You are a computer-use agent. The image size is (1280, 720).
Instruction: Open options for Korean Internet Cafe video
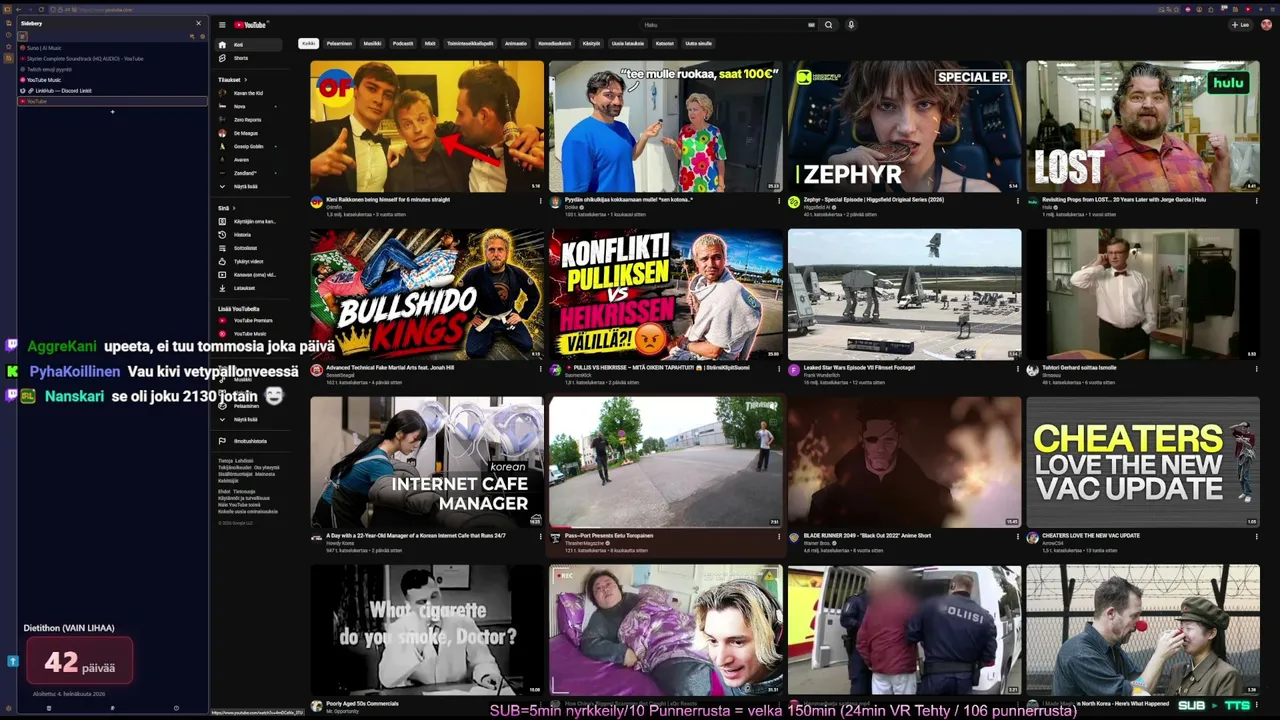point(540,537)
